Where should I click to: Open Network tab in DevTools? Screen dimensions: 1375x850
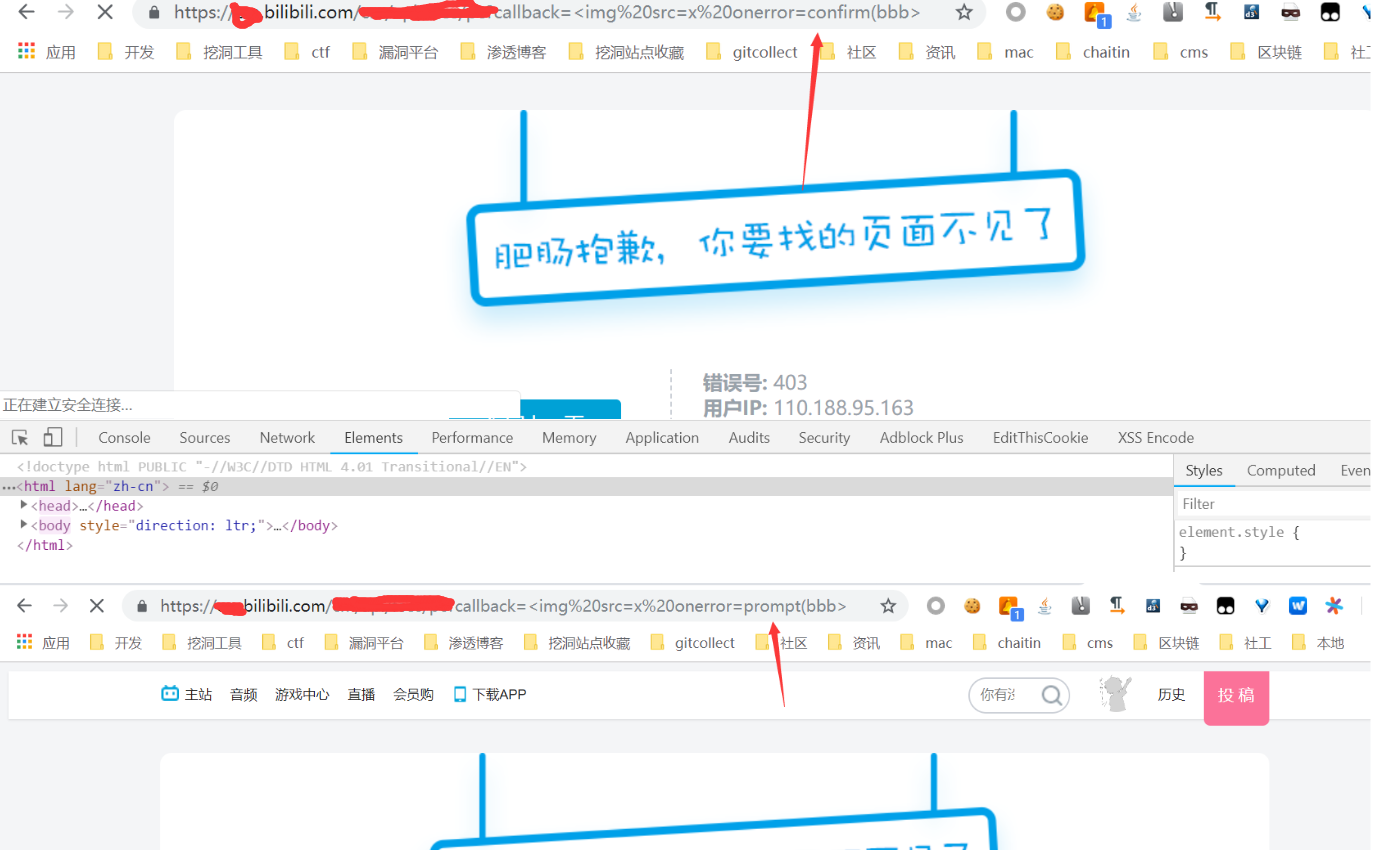(x=287, y=437)
